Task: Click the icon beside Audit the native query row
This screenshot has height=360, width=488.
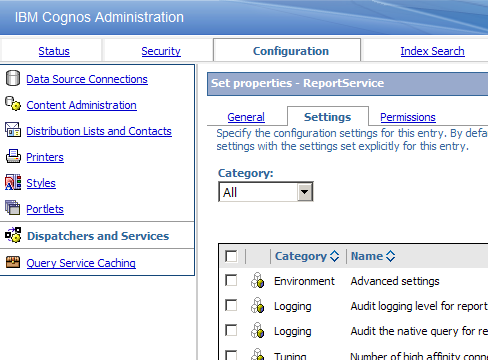Action: [257, 331]
